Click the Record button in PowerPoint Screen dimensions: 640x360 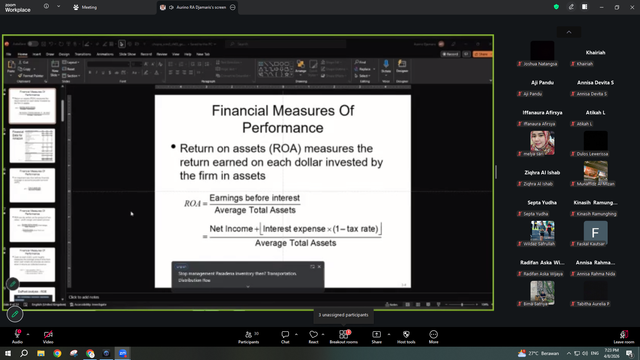450,54
